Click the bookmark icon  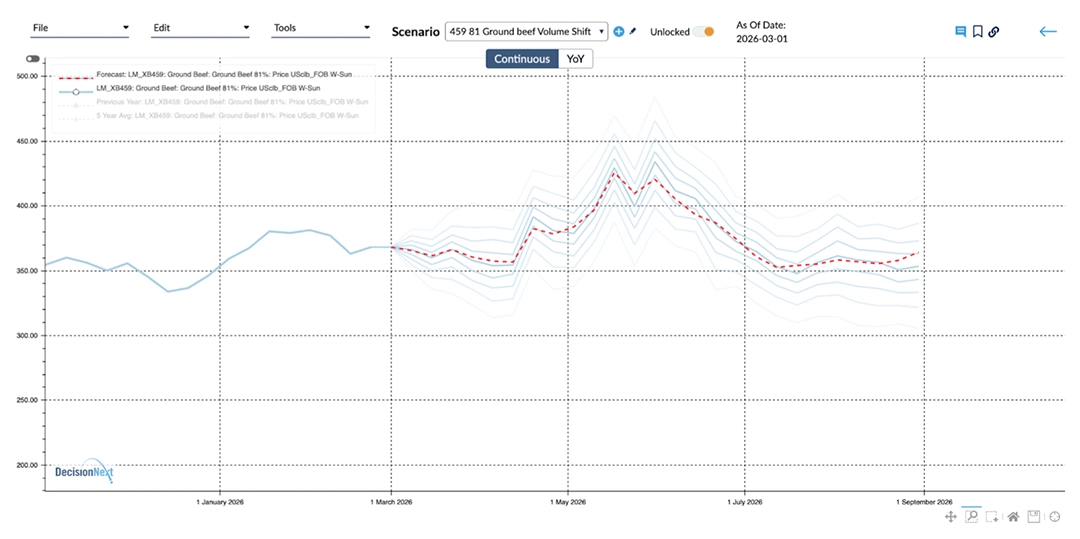(977, 32)
